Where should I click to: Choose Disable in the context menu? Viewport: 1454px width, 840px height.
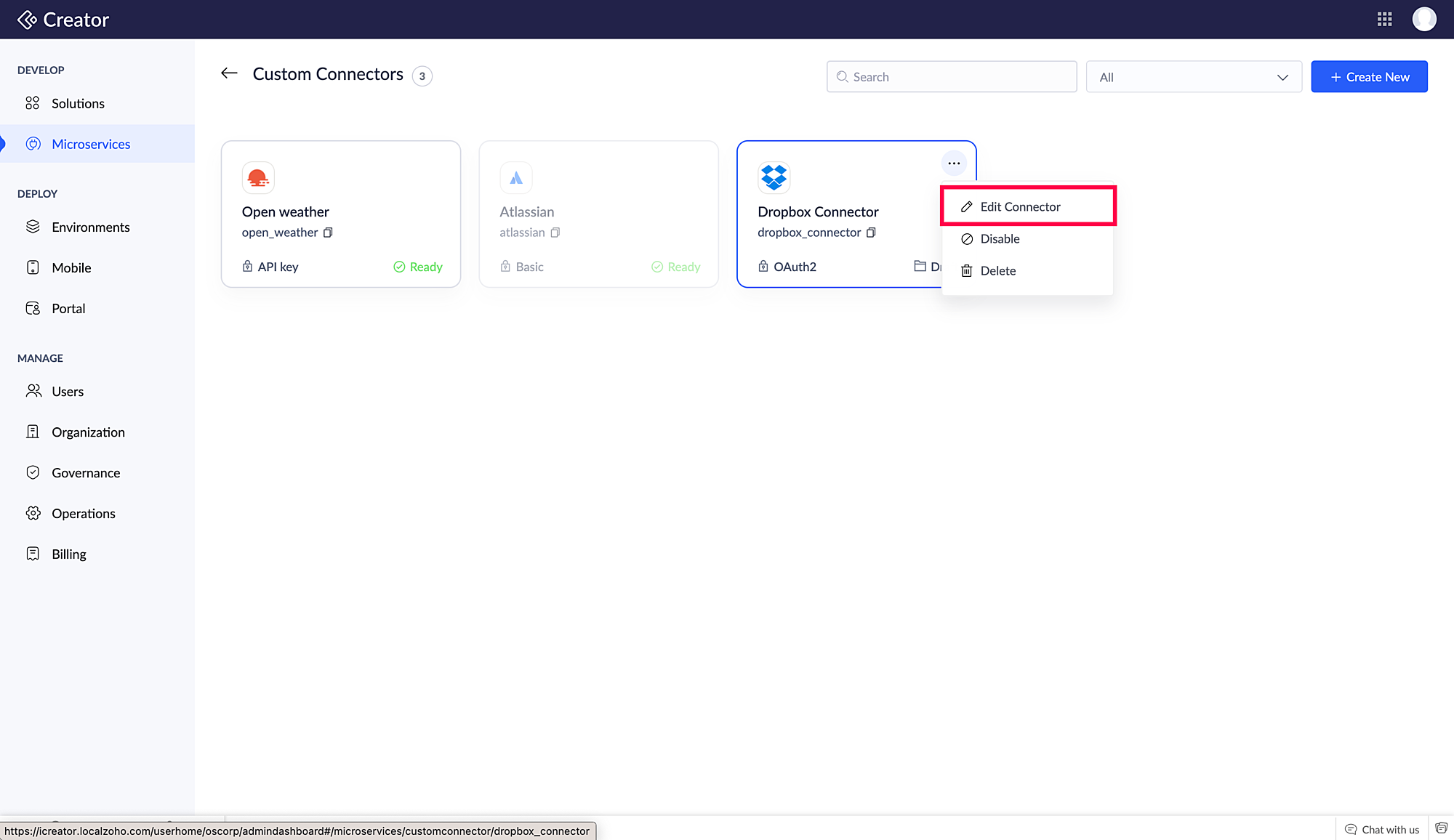(1000, 239)
